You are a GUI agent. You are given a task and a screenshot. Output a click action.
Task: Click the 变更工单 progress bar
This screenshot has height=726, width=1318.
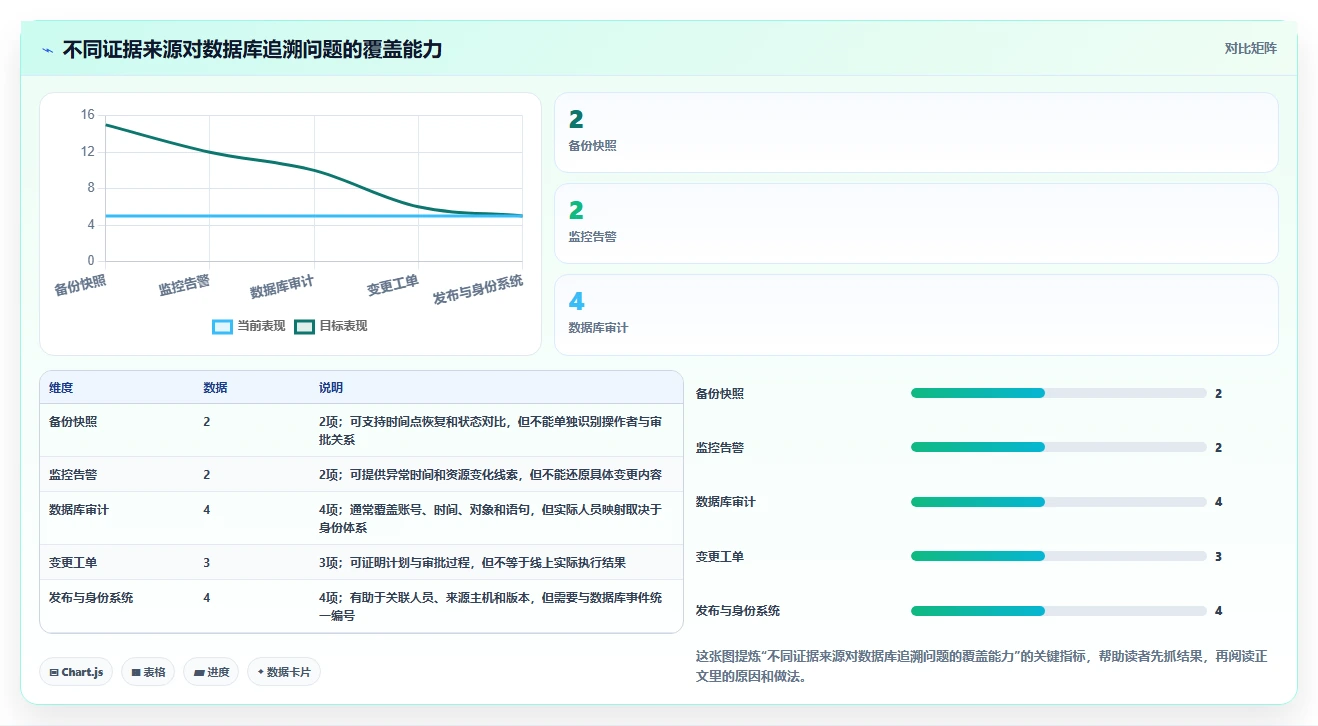(x=1058, y=556)
